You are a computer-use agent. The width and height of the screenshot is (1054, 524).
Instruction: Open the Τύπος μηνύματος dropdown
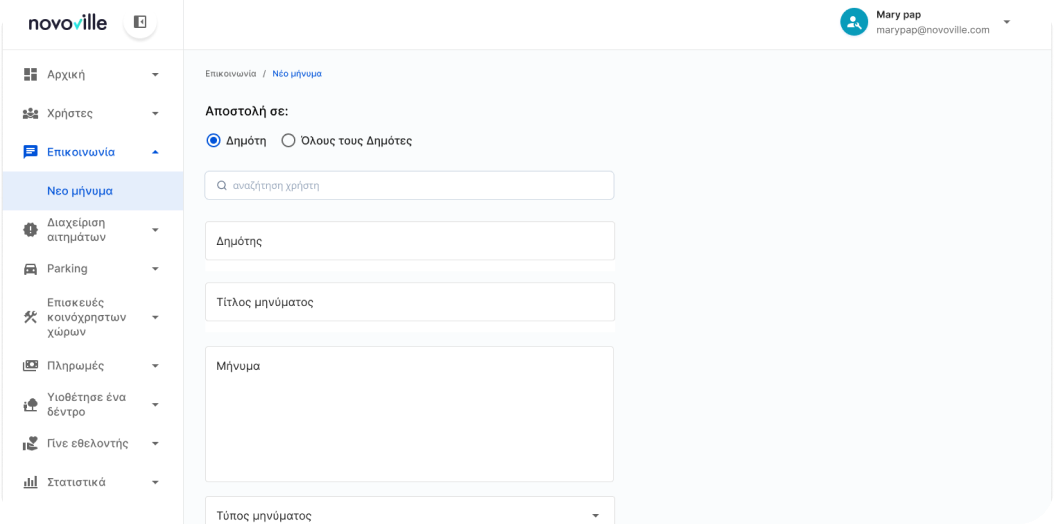tap(410, 514)
